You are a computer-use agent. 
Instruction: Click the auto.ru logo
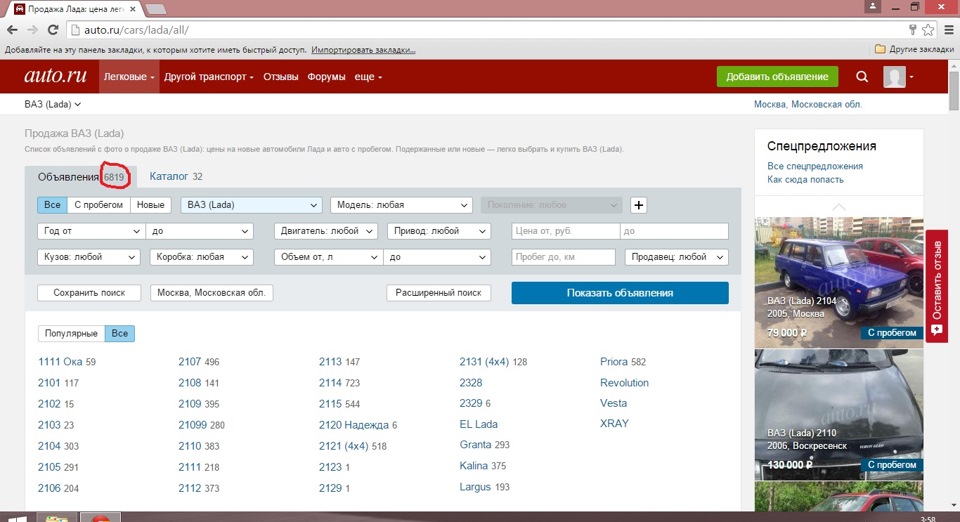55,76
